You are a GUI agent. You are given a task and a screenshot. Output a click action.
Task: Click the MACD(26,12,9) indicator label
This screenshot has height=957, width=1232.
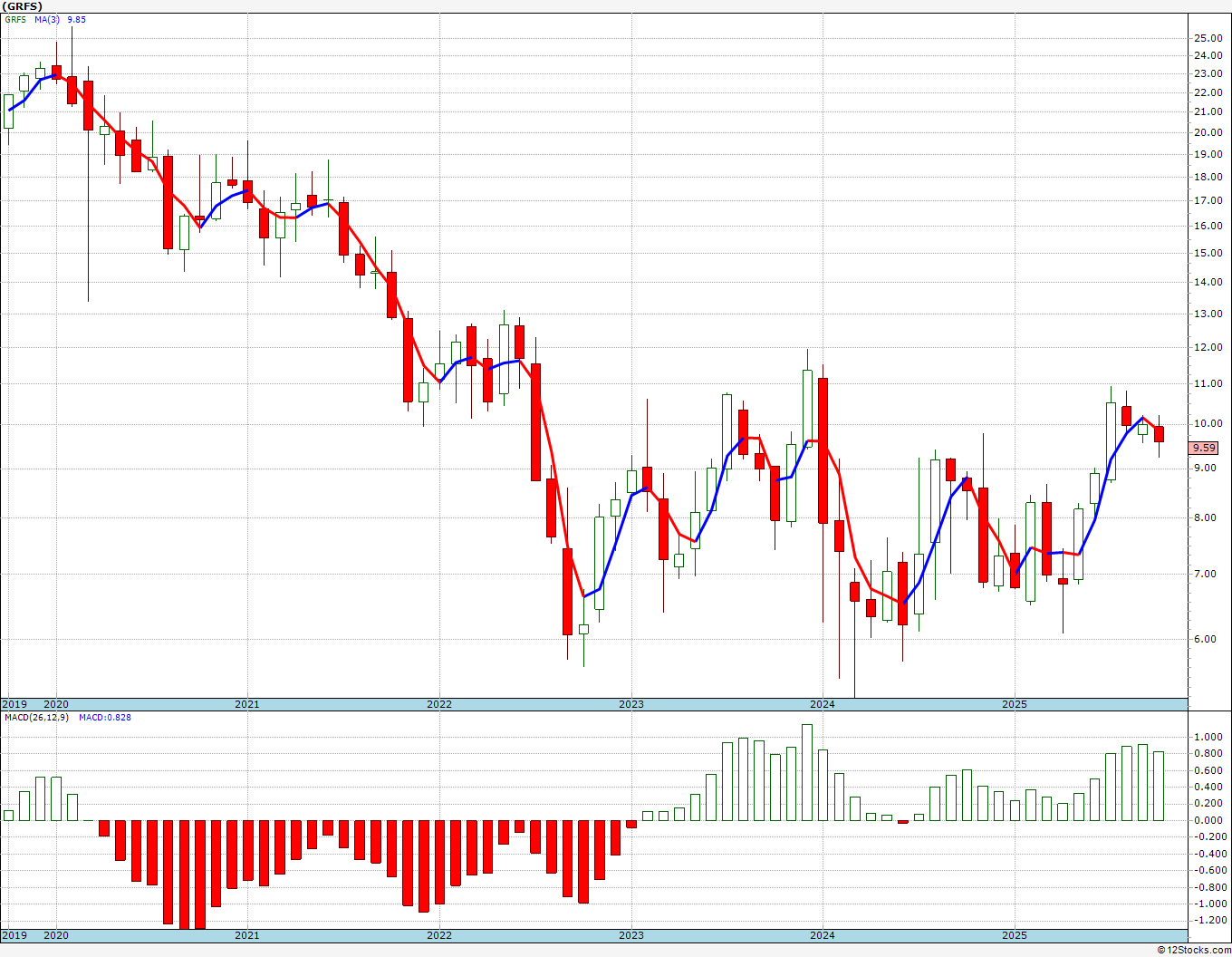[x=34, y=717]
